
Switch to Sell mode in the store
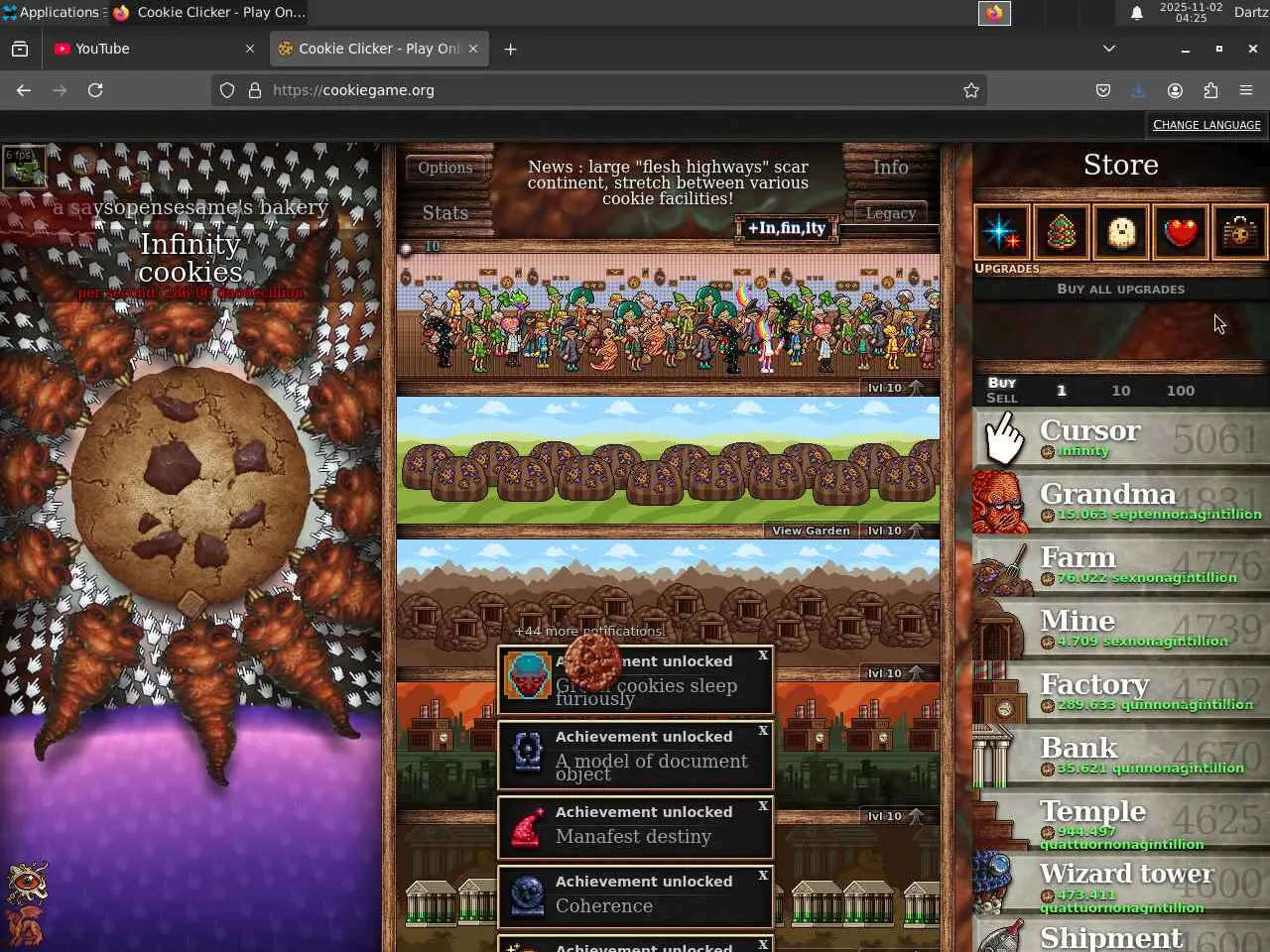click(x=1002, y=399)
